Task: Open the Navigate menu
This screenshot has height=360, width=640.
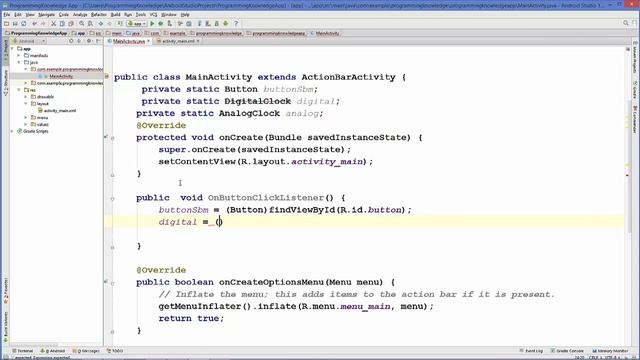Action: tap(46, 15)
